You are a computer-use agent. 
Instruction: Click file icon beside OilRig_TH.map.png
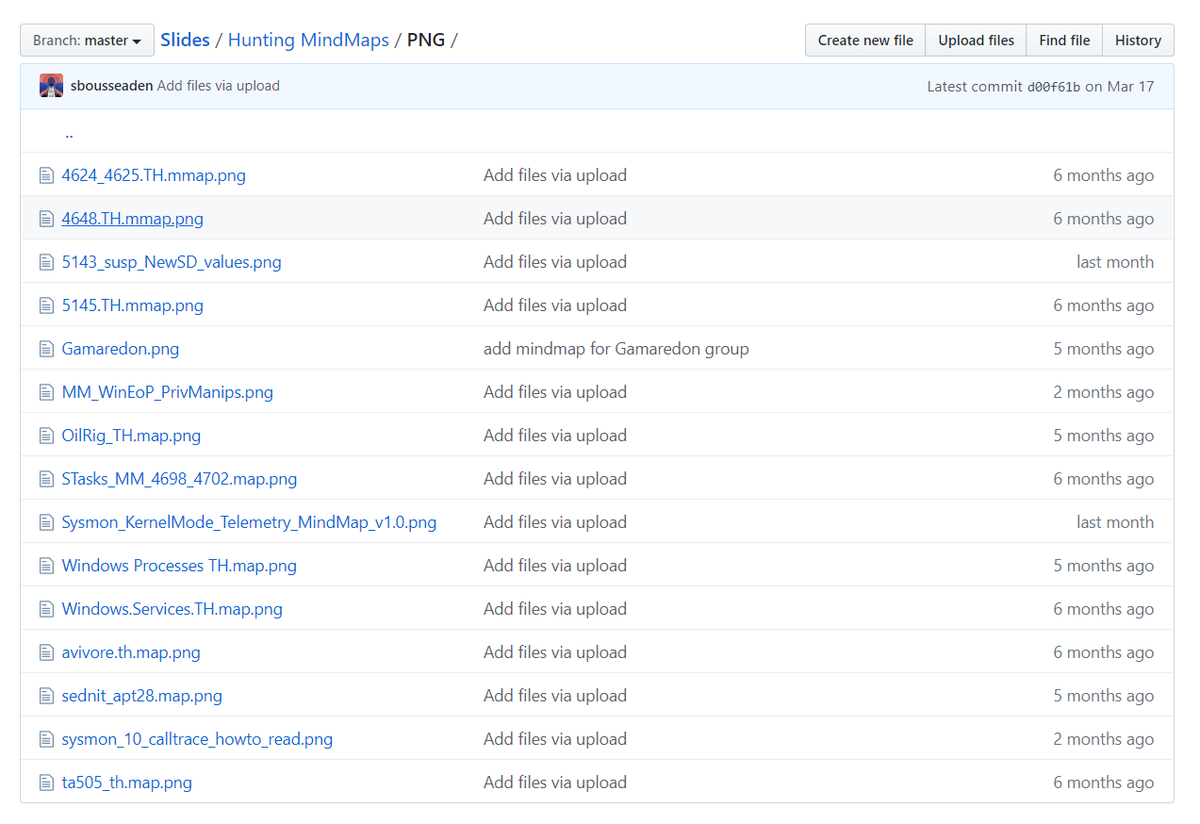[x=46, y=435]
